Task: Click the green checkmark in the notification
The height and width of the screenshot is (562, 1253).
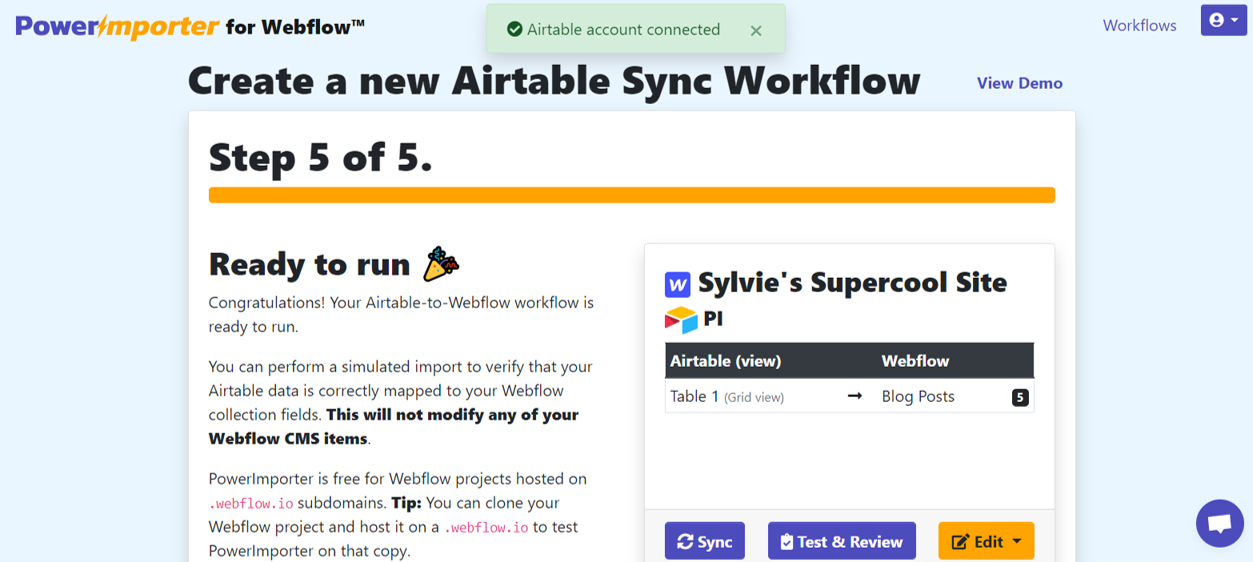Action: tap(515, 30)
